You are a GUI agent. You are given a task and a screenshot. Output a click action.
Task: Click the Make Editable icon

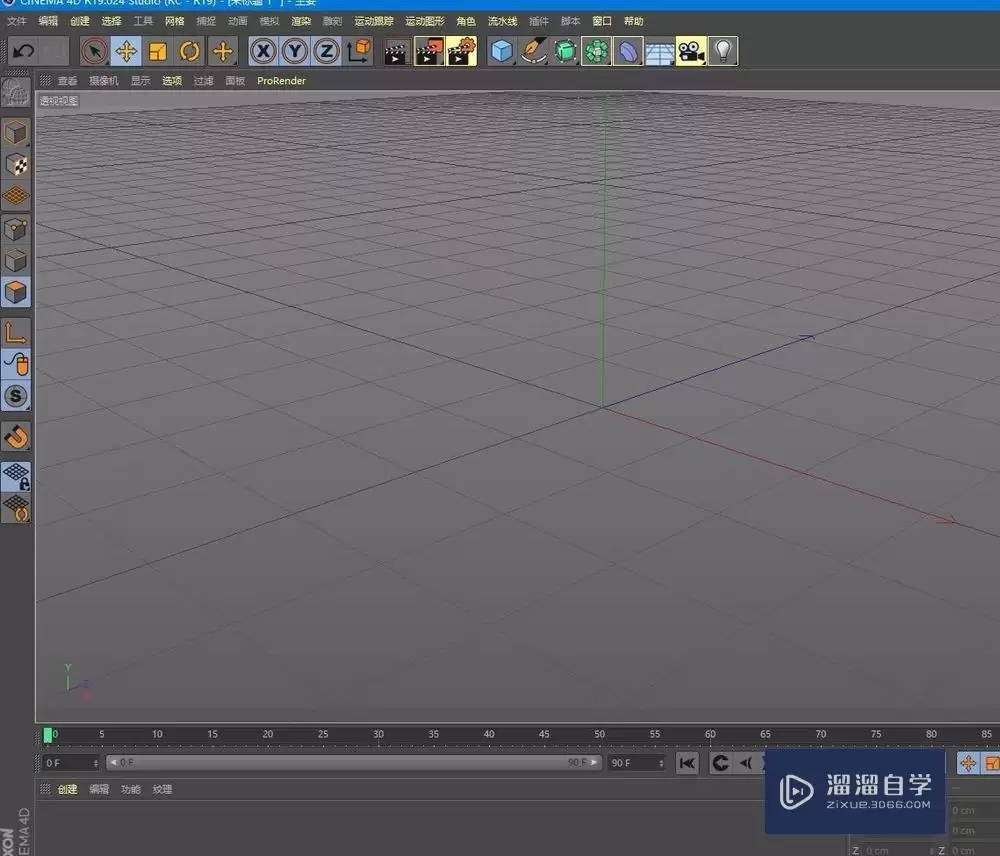pyautogui.click(x=16, y=93)
